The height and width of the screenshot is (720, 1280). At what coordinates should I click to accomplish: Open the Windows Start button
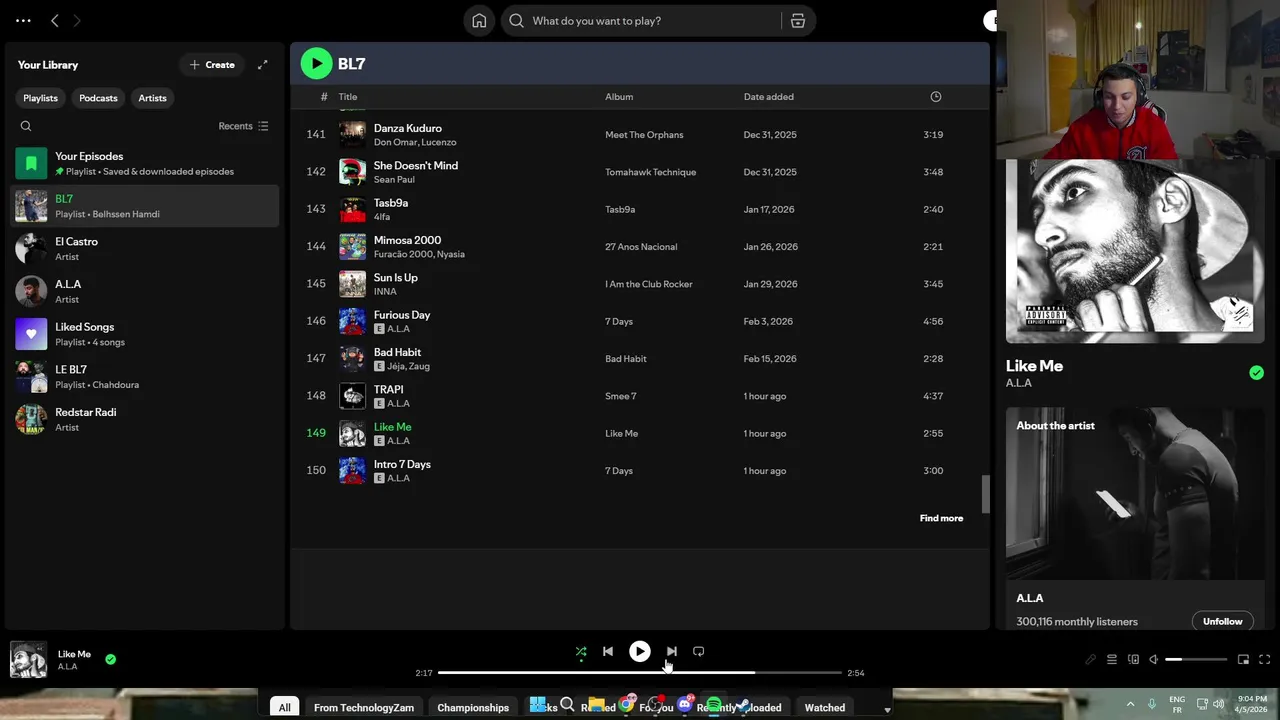tap(537, 706)
